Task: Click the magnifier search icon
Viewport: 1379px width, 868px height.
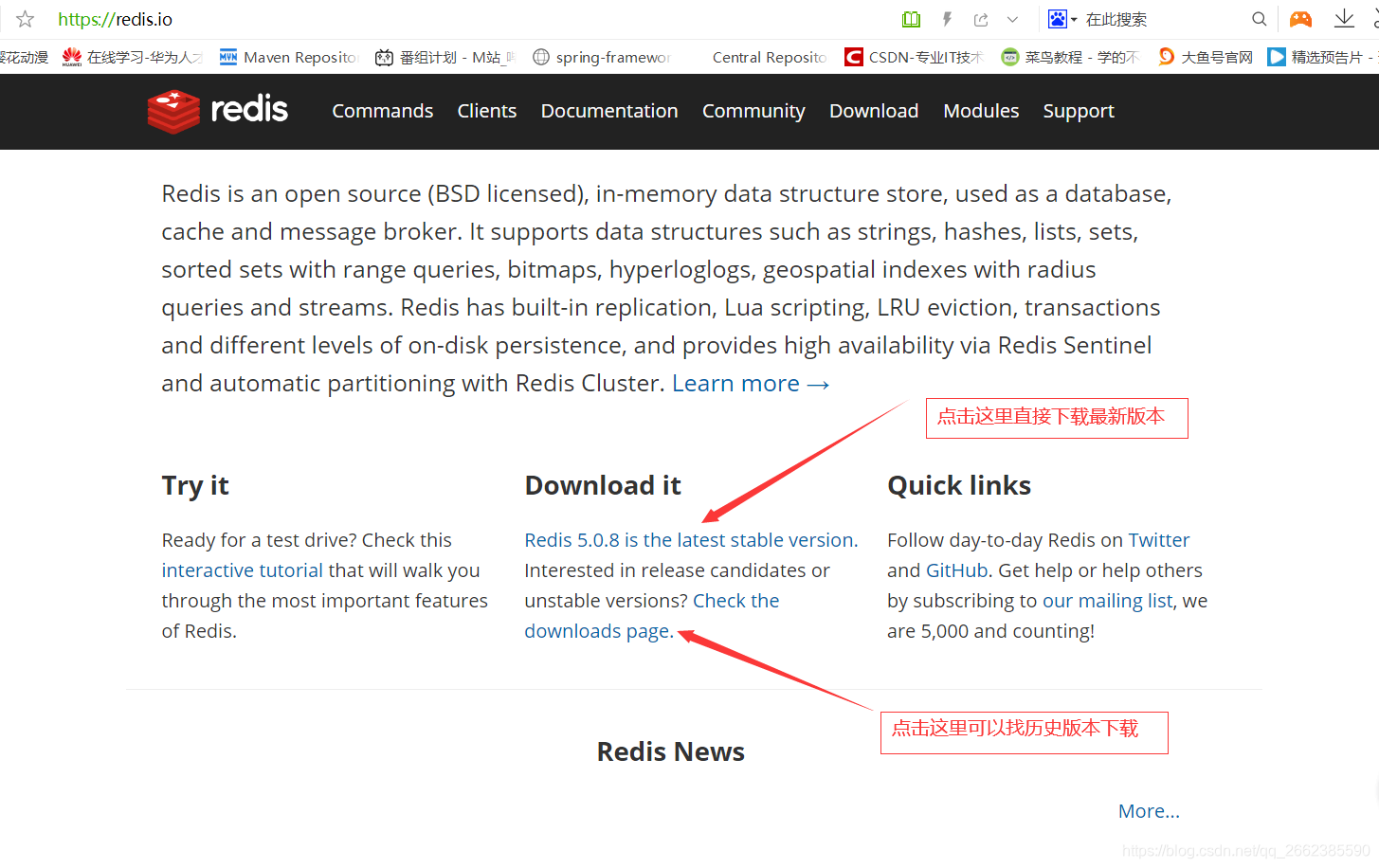Action: (1259, 19)
